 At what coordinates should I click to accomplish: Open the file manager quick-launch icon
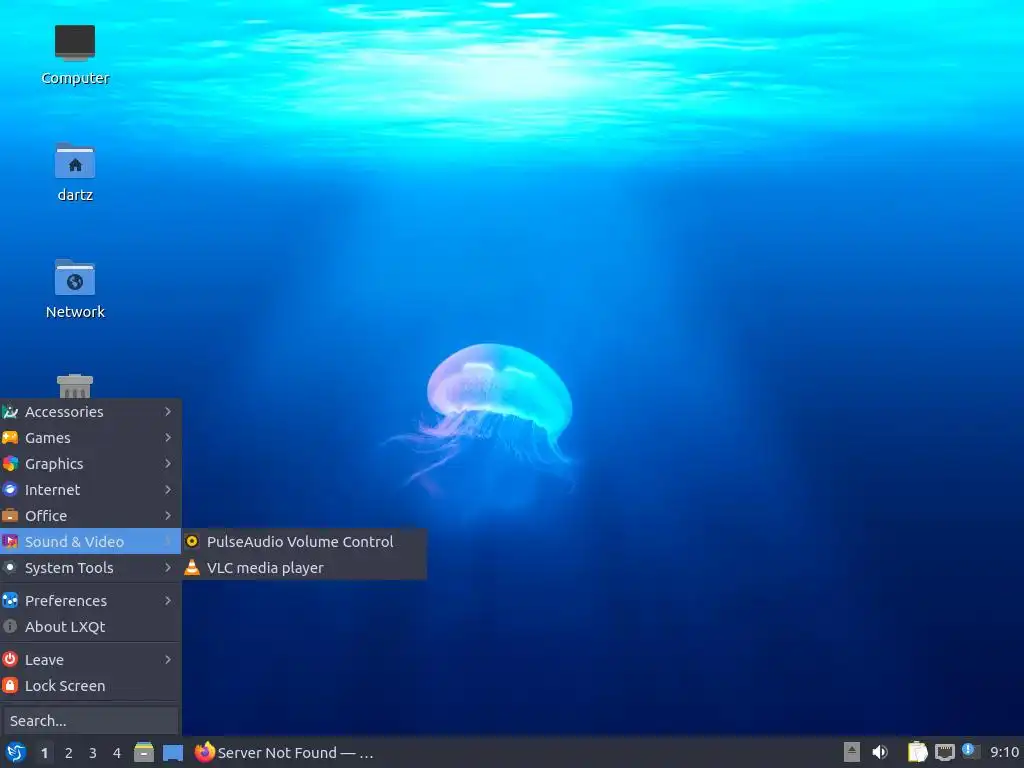click(144, 752)
